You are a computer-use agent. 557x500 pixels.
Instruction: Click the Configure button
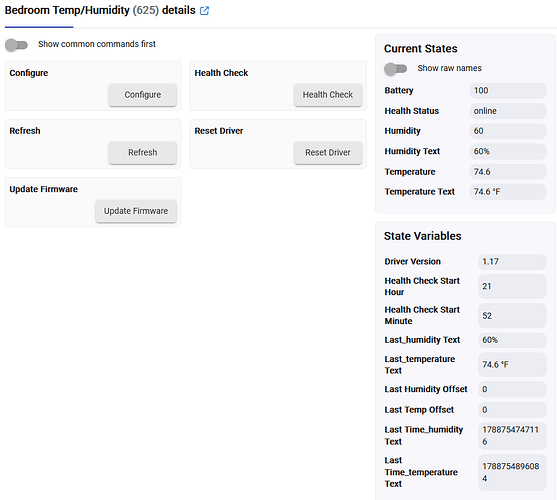tap(142, 95)
